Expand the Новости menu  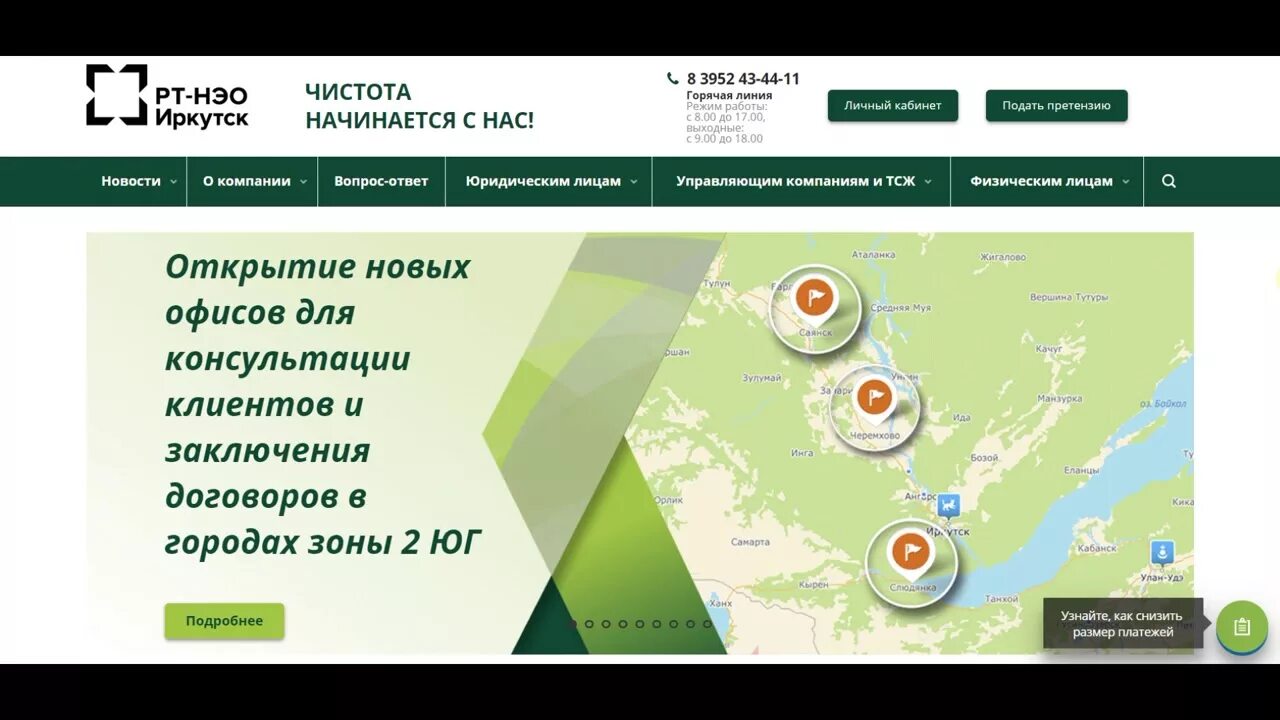(x=139, y=181)
